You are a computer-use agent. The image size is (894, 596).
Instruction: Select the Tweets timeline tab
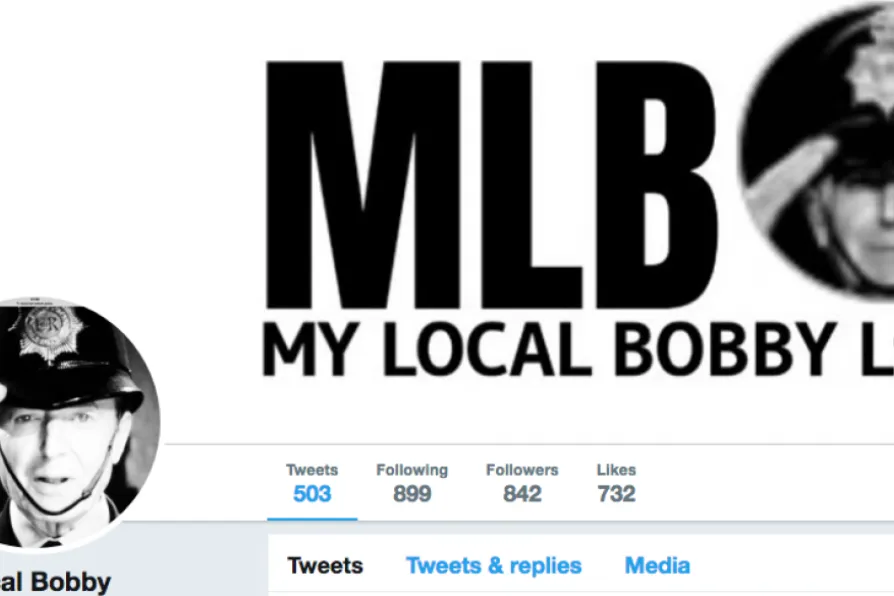(x=325, y=566)
